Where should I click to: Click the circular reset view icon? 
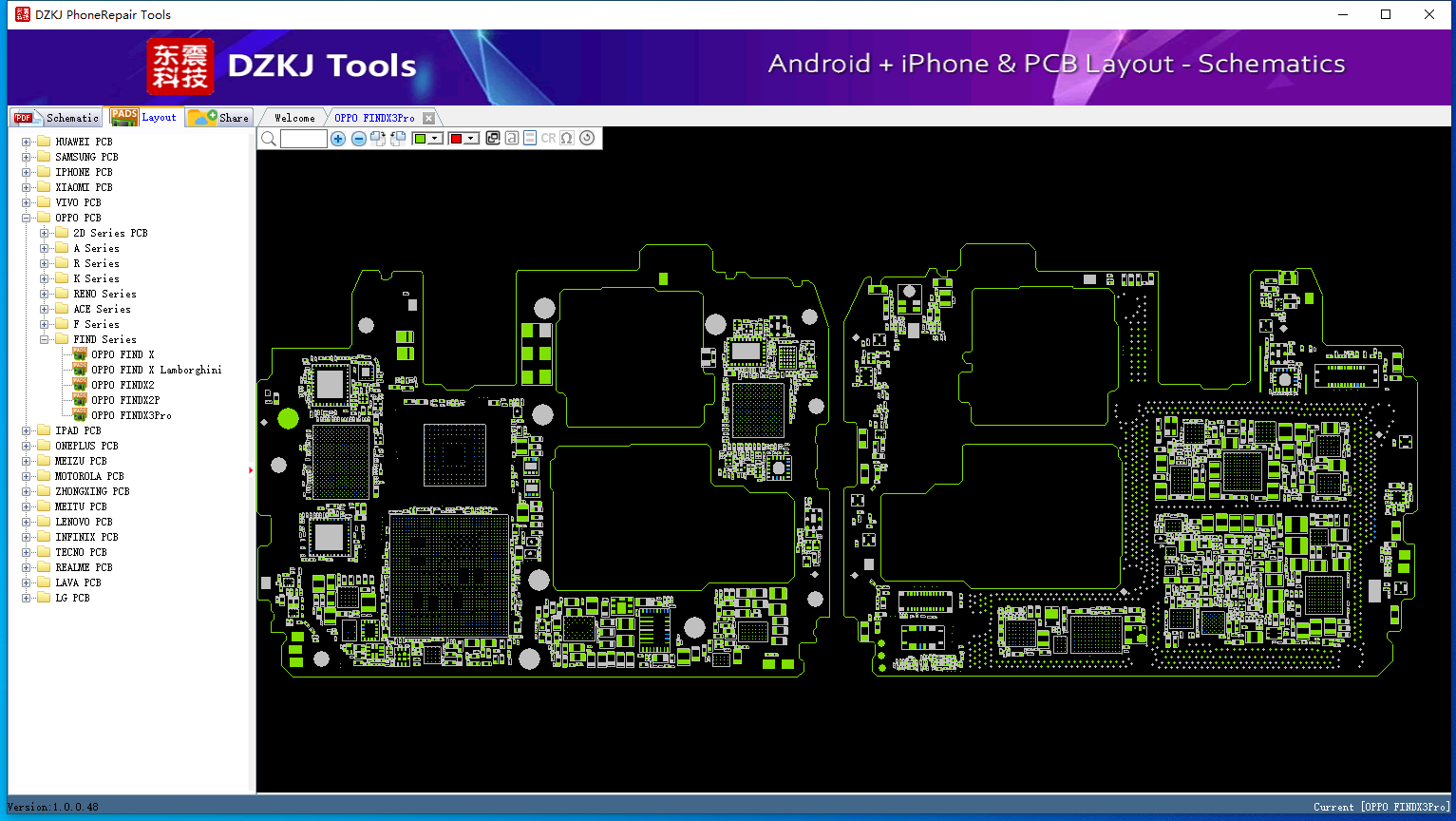pos(587,138)
